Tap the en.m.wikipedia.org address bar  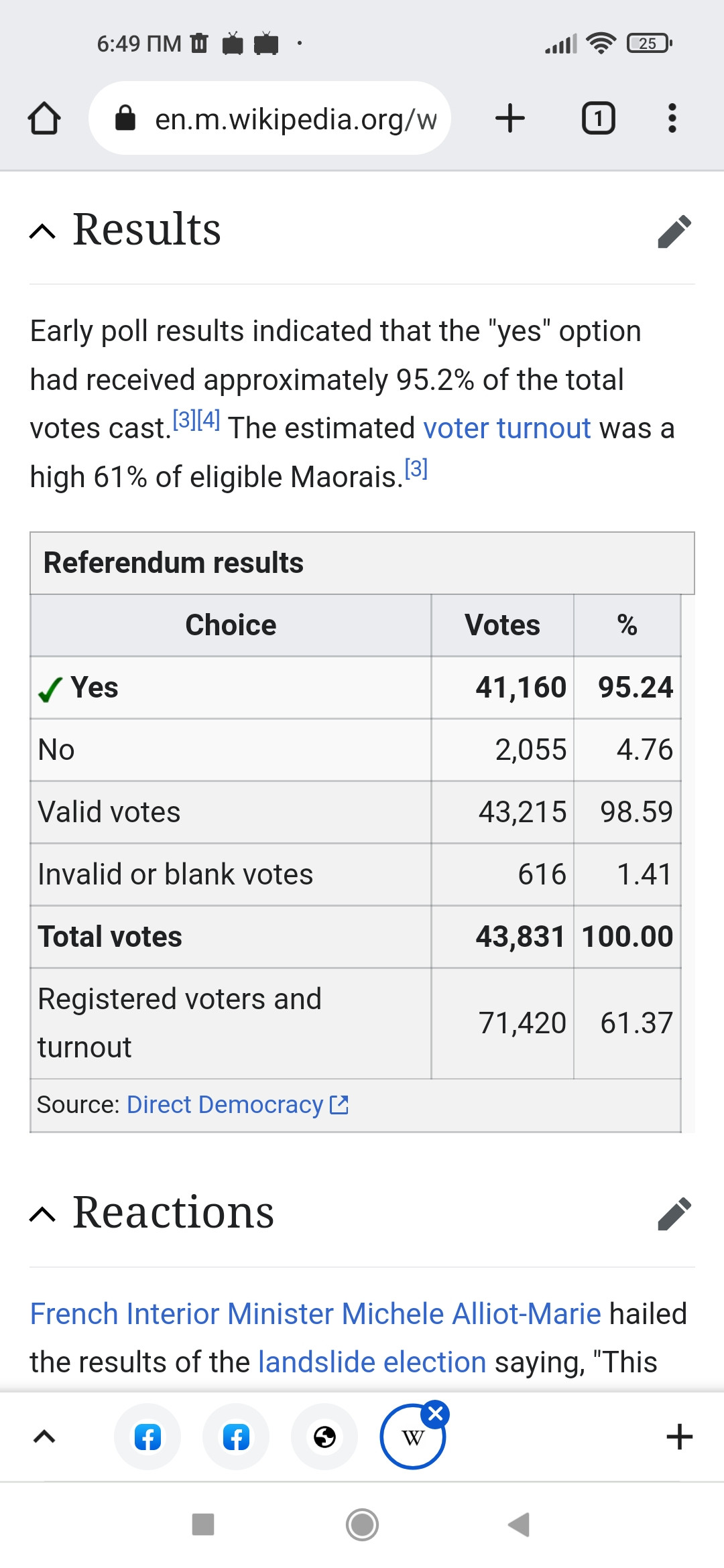269,119
